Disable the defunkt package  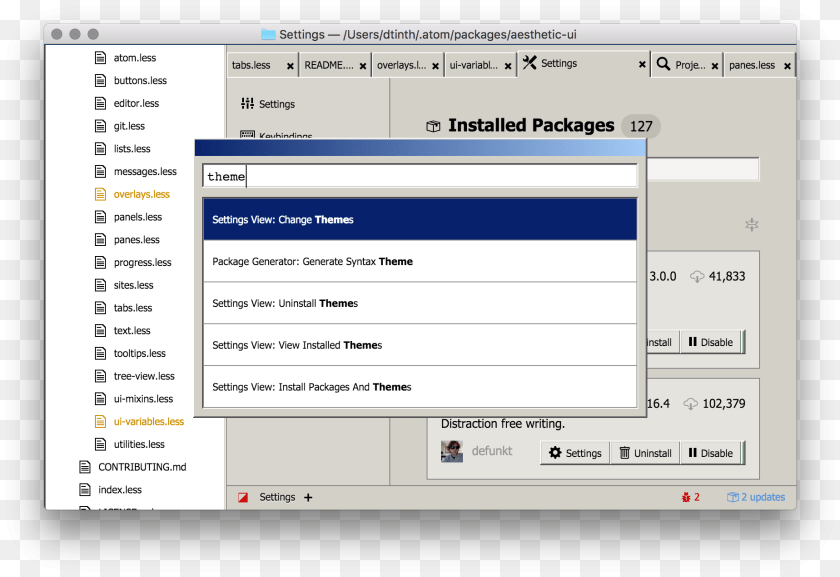click(711, 453)
